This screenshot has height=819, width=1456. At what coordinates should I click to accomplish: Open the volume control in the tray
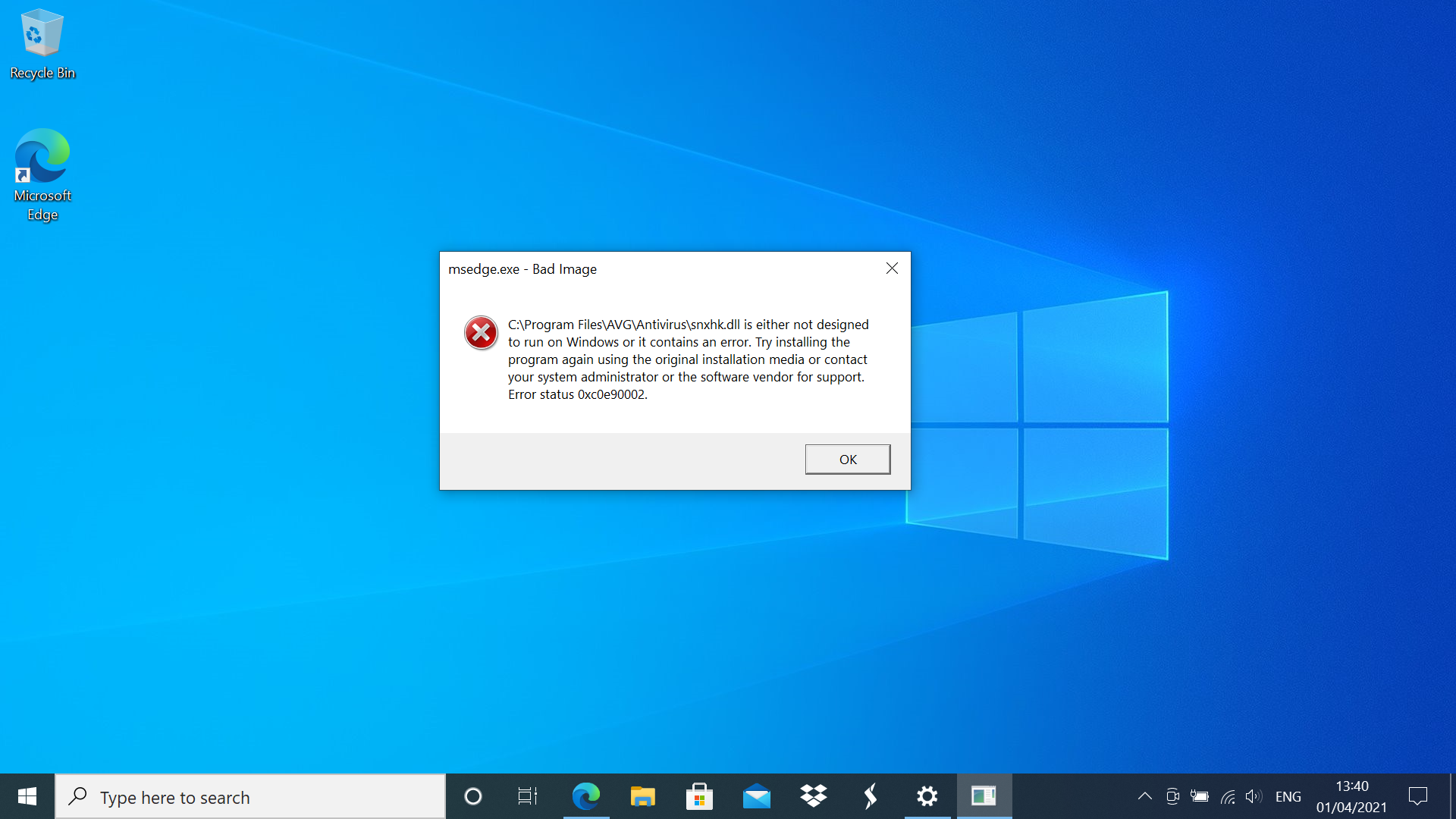point(1254,796)
